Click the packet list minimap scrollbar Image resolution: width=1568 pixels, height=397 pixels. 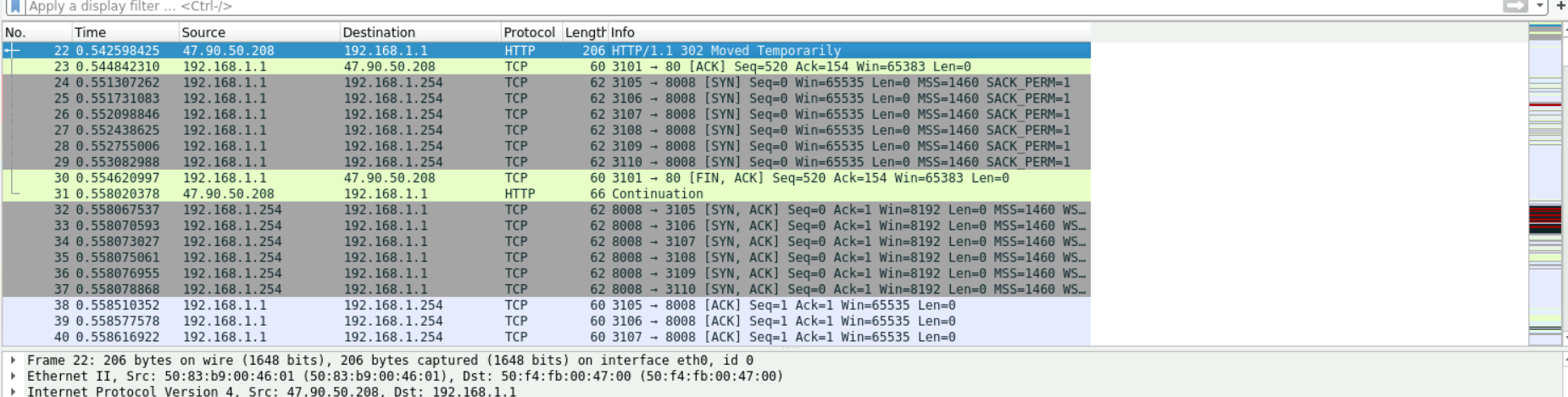pyautogui.click(x=1545, y=183)
